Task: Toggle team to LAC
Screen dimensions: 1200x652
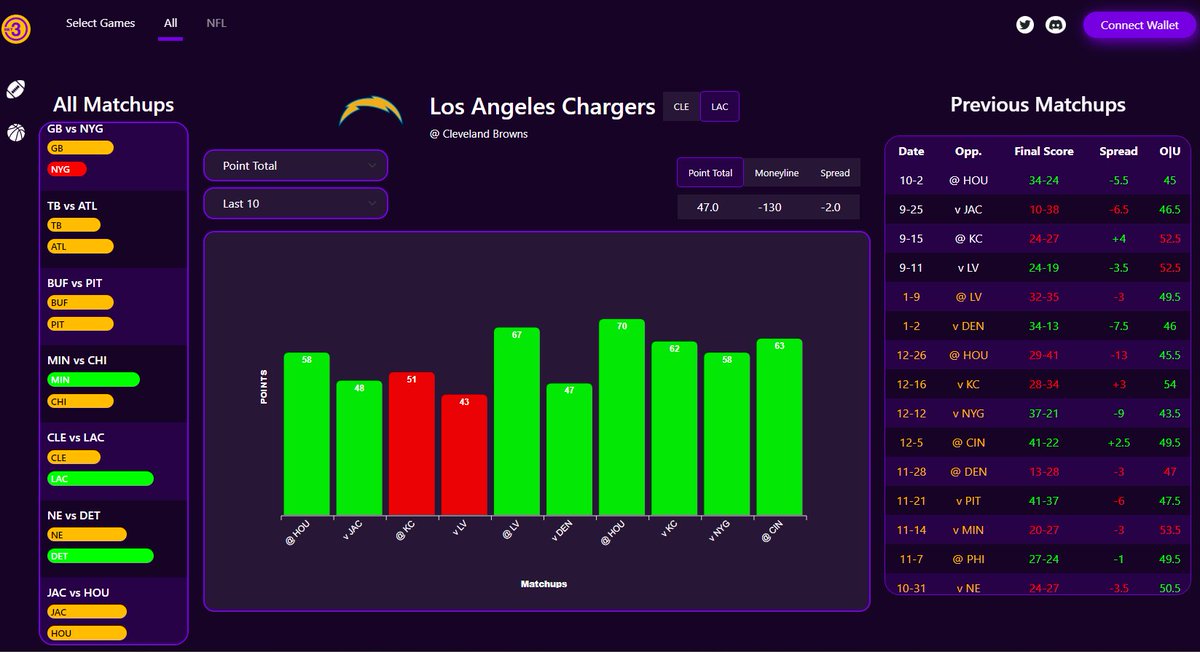Action: tap(720, 106)
